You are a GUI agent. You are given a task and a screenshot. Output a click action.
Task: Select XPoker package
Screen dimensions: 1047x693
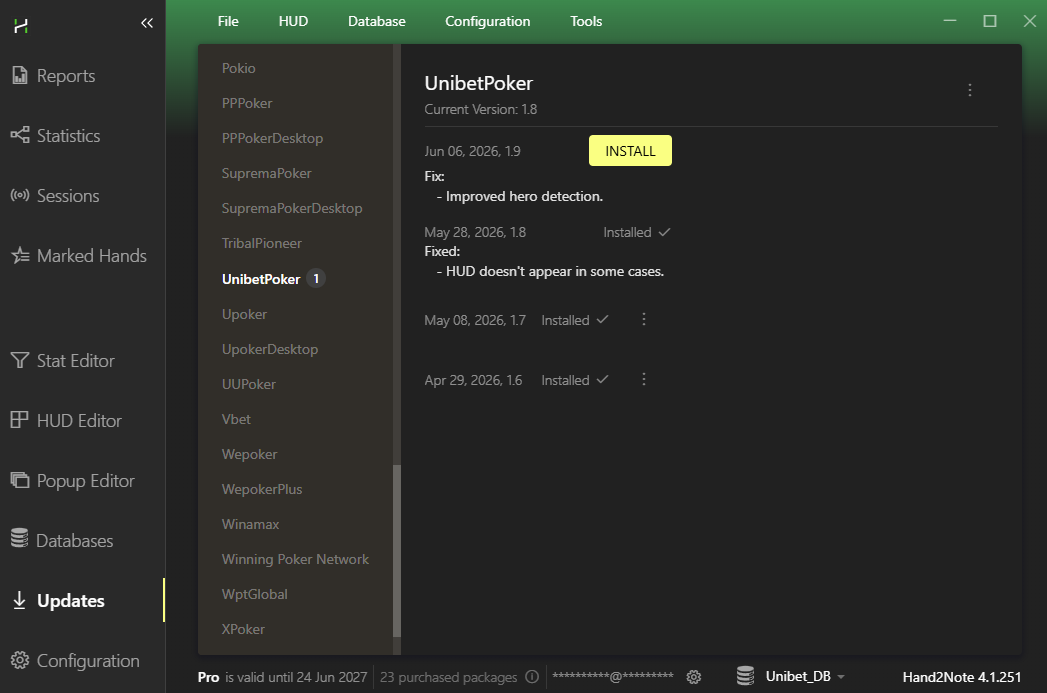point(243,629)
